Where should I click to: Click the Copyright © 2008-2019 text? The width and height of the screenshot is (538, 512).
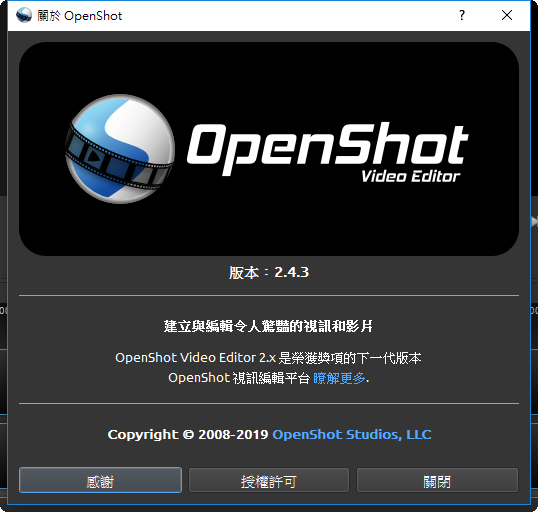click(188, 434)
